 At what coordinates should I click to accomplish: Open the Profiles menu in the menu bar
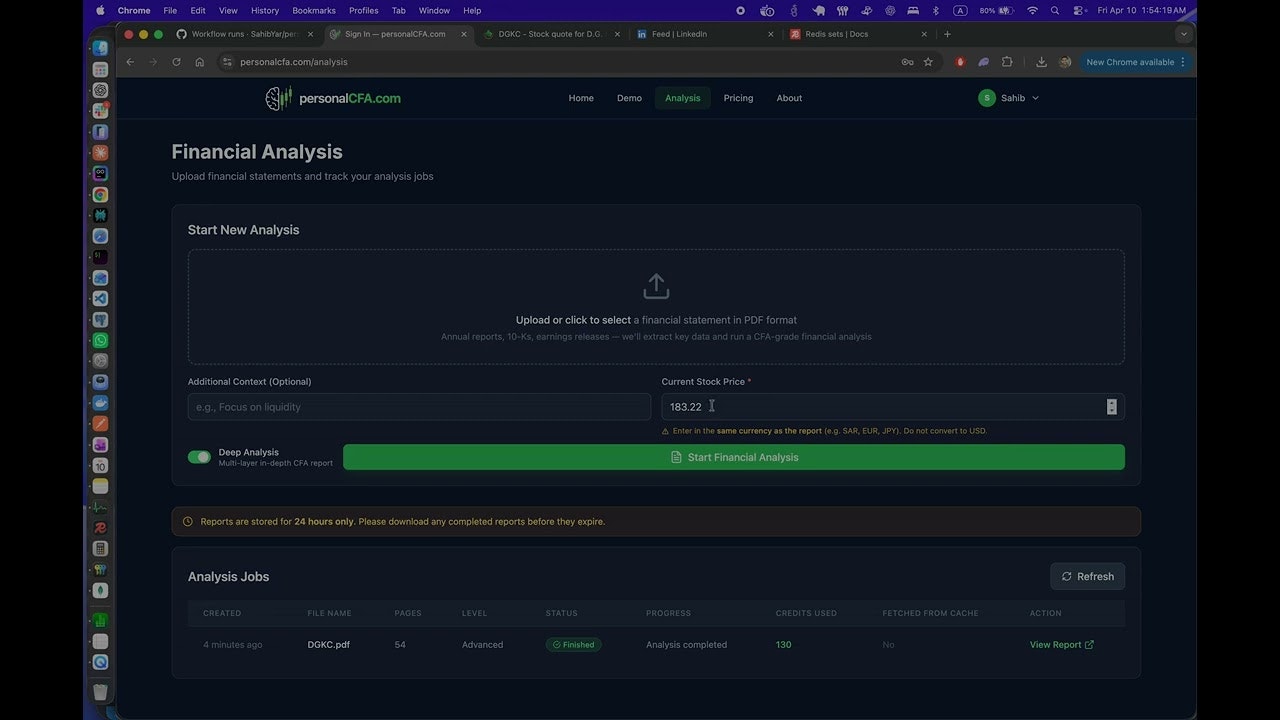[363, 10]
